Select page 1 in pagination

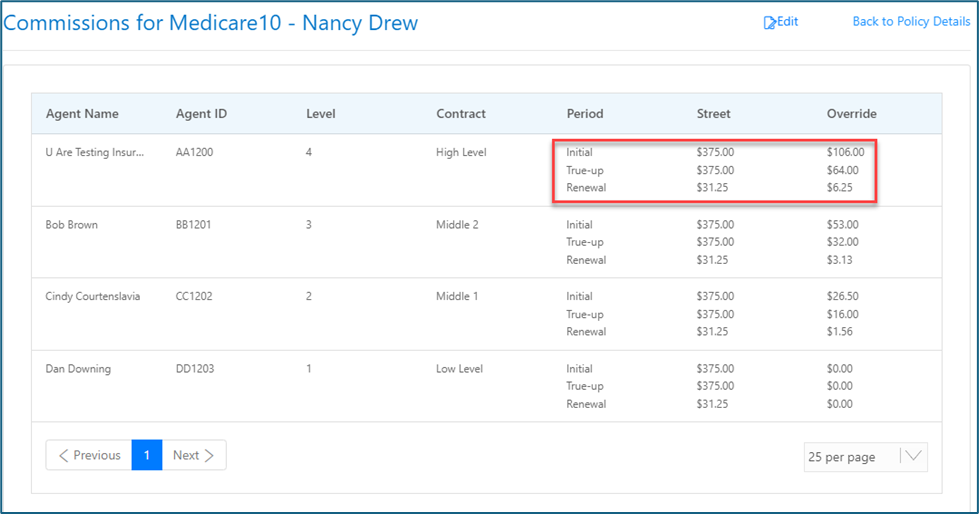(x=146, y=455)
